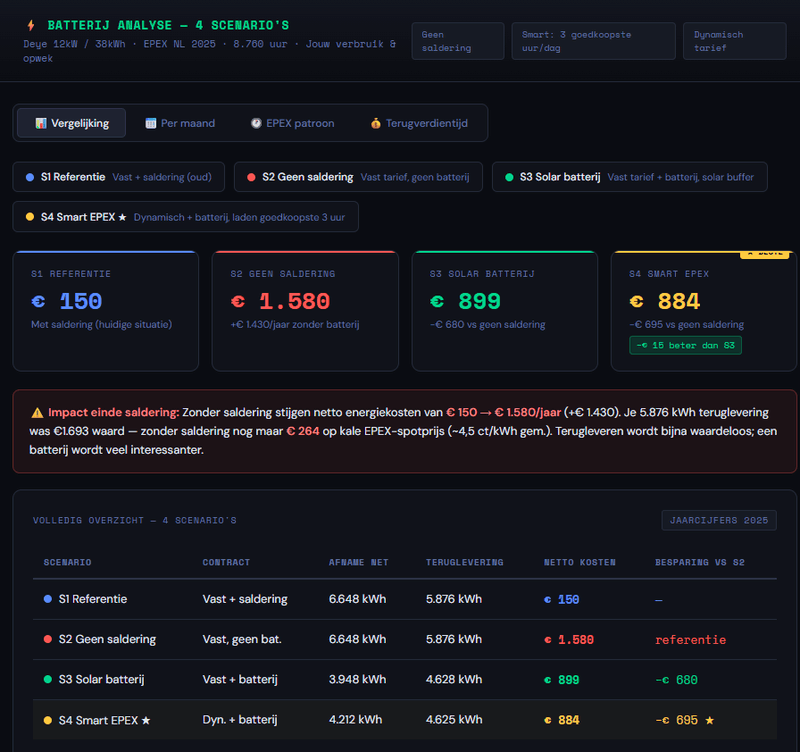Screen dimensions: 800x752
Task: Open the S3 Solar batterij € 899 card
Action: click(505, 311)
